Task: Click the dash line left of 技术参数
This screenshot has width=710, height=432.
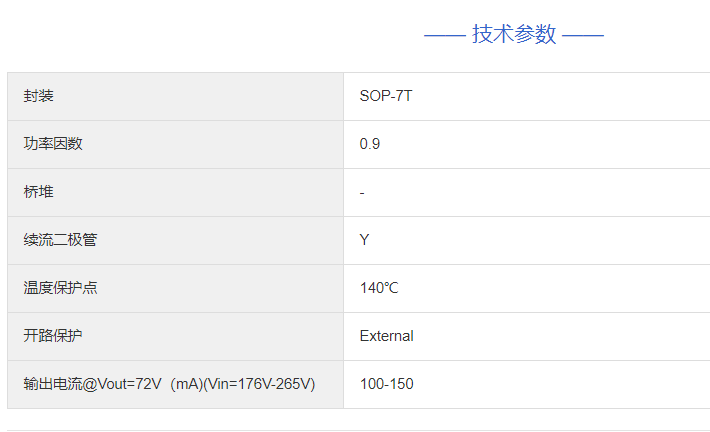Action: (x=445, y=36)
